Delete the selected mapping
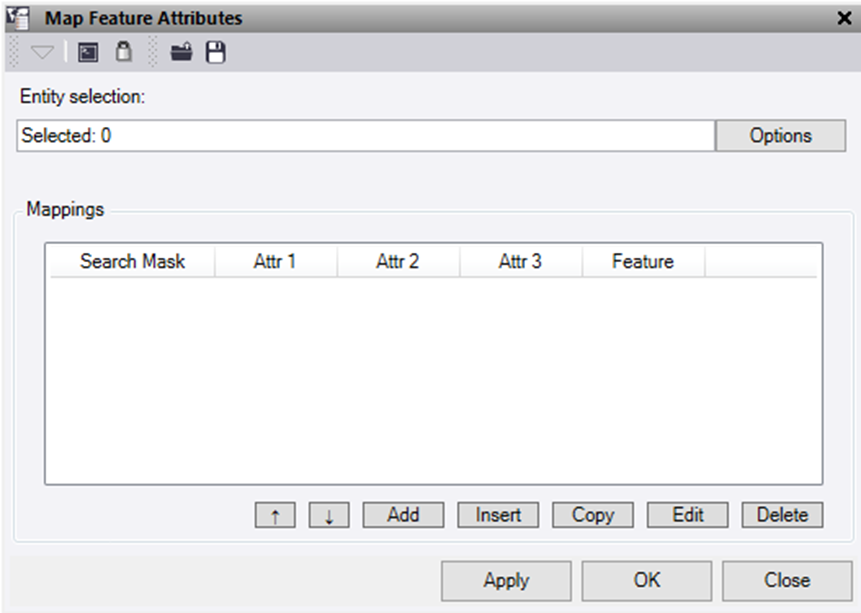The image size is (861, 613). coord(782,515)
